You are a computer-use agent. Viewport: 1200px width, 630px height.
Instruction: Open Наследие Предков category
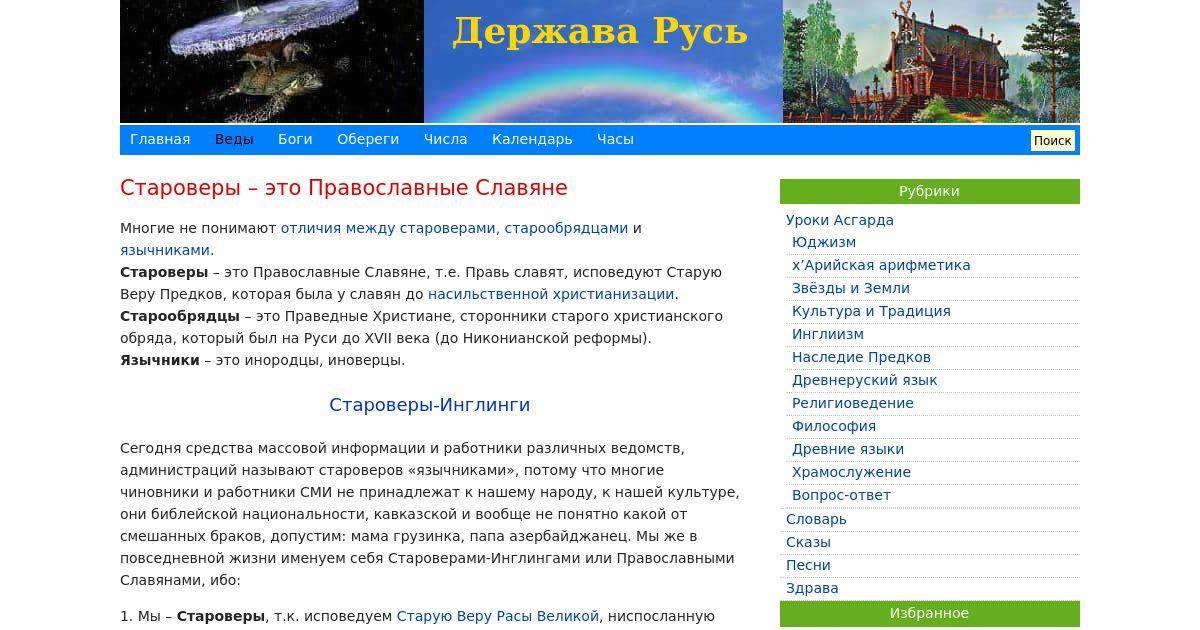[x=861, y=357]
